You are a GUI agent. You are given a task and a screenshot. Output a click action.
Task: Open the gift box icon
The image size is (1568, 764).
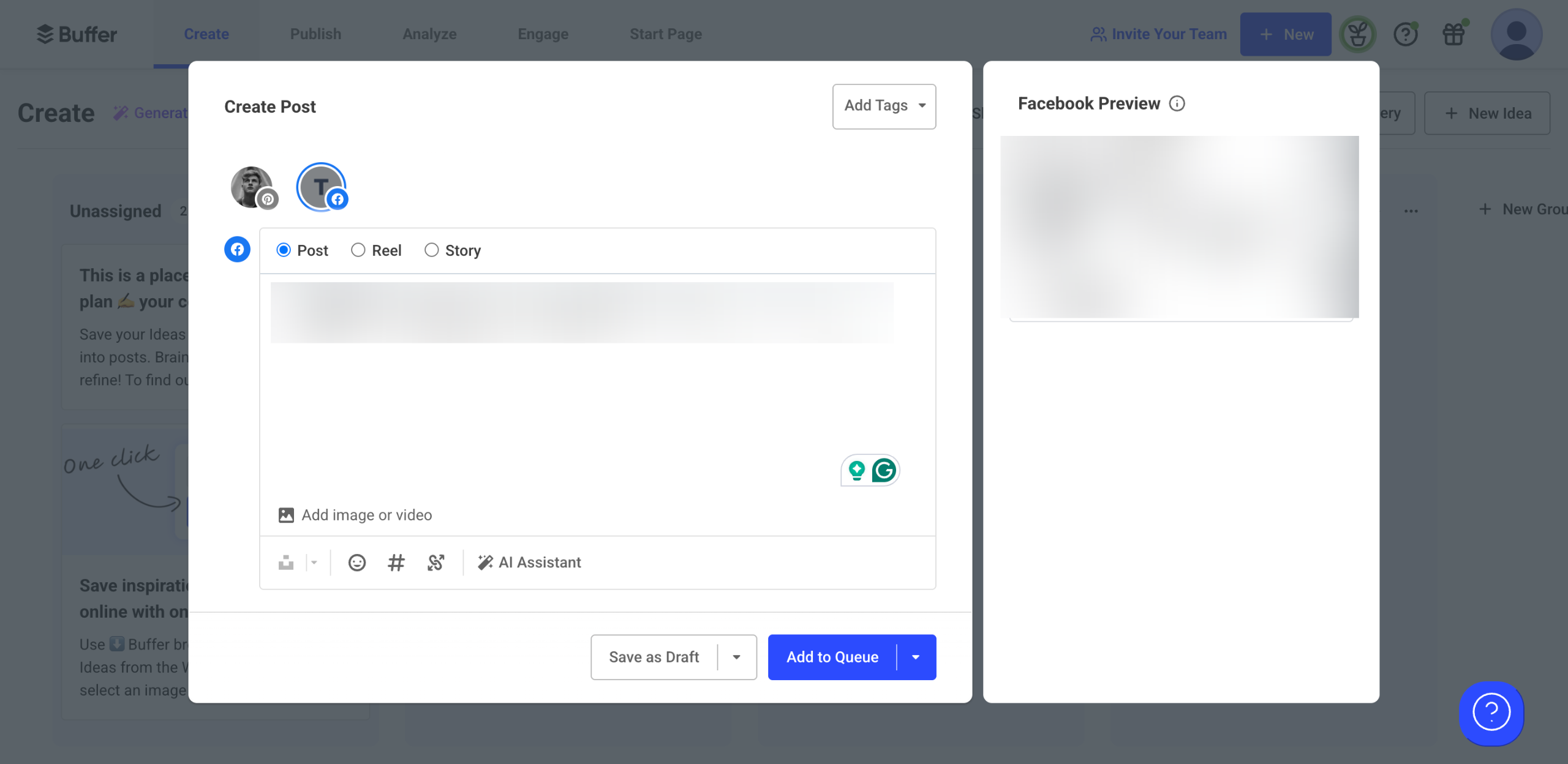point(1453,34)
